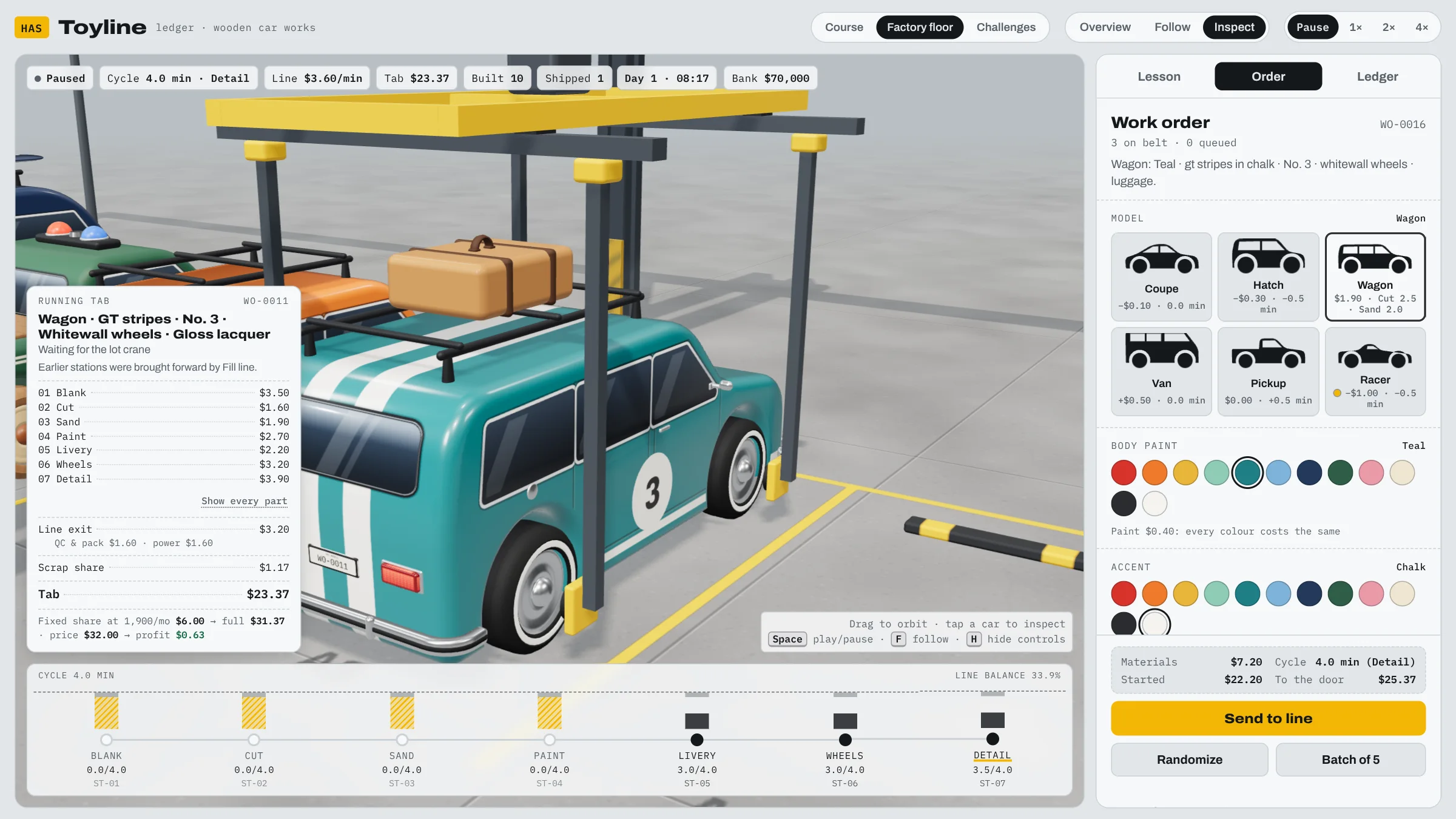Select the BLANK station marker ST-01
This screenshot has height=819, width=1456.
(106, 740)
